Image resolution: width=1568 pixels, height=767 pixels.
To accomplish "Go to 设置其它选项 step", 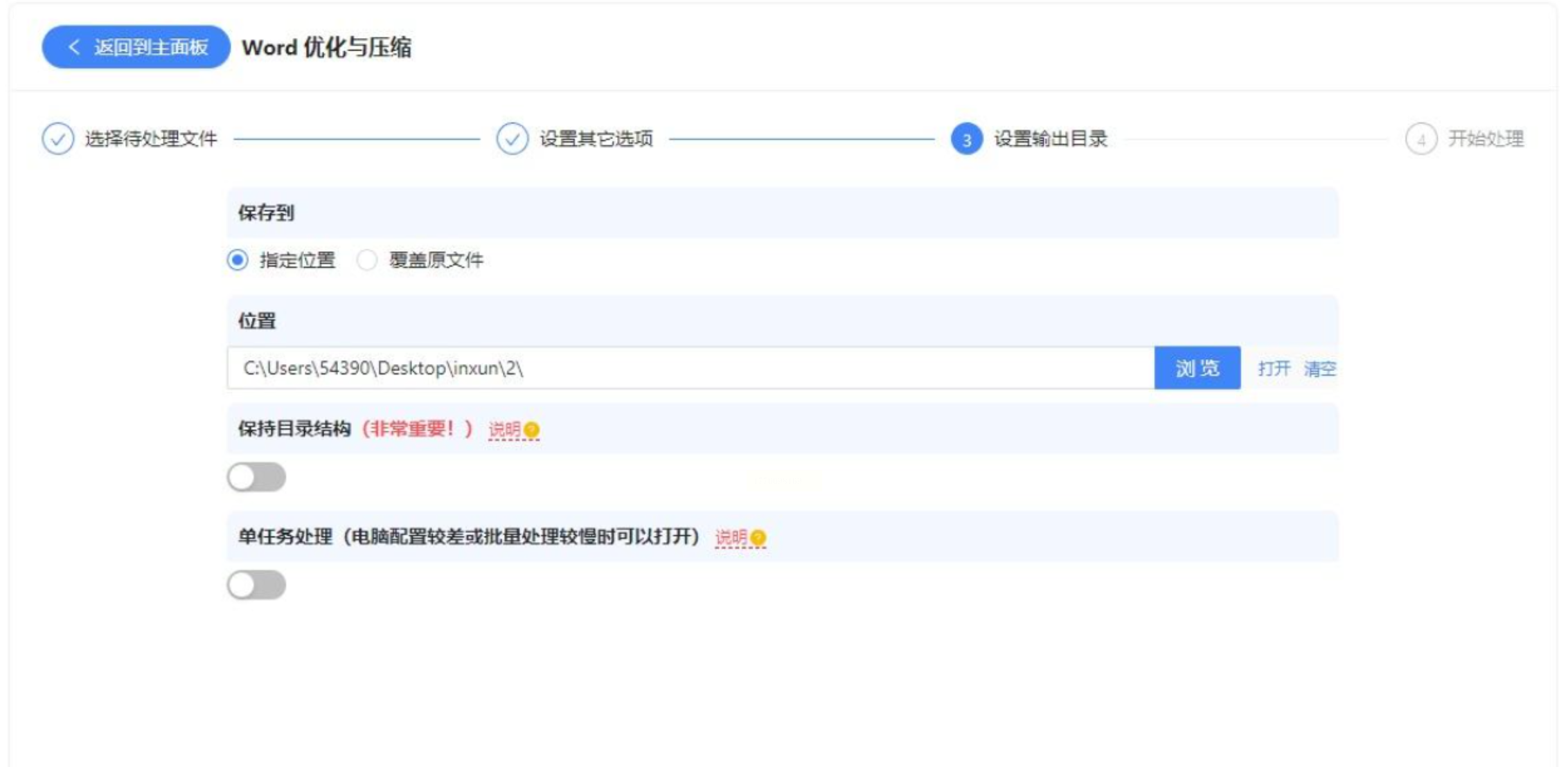I will click(596, 139).
